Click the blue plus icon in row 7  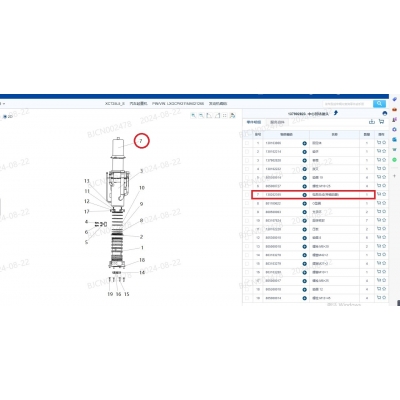304,195
